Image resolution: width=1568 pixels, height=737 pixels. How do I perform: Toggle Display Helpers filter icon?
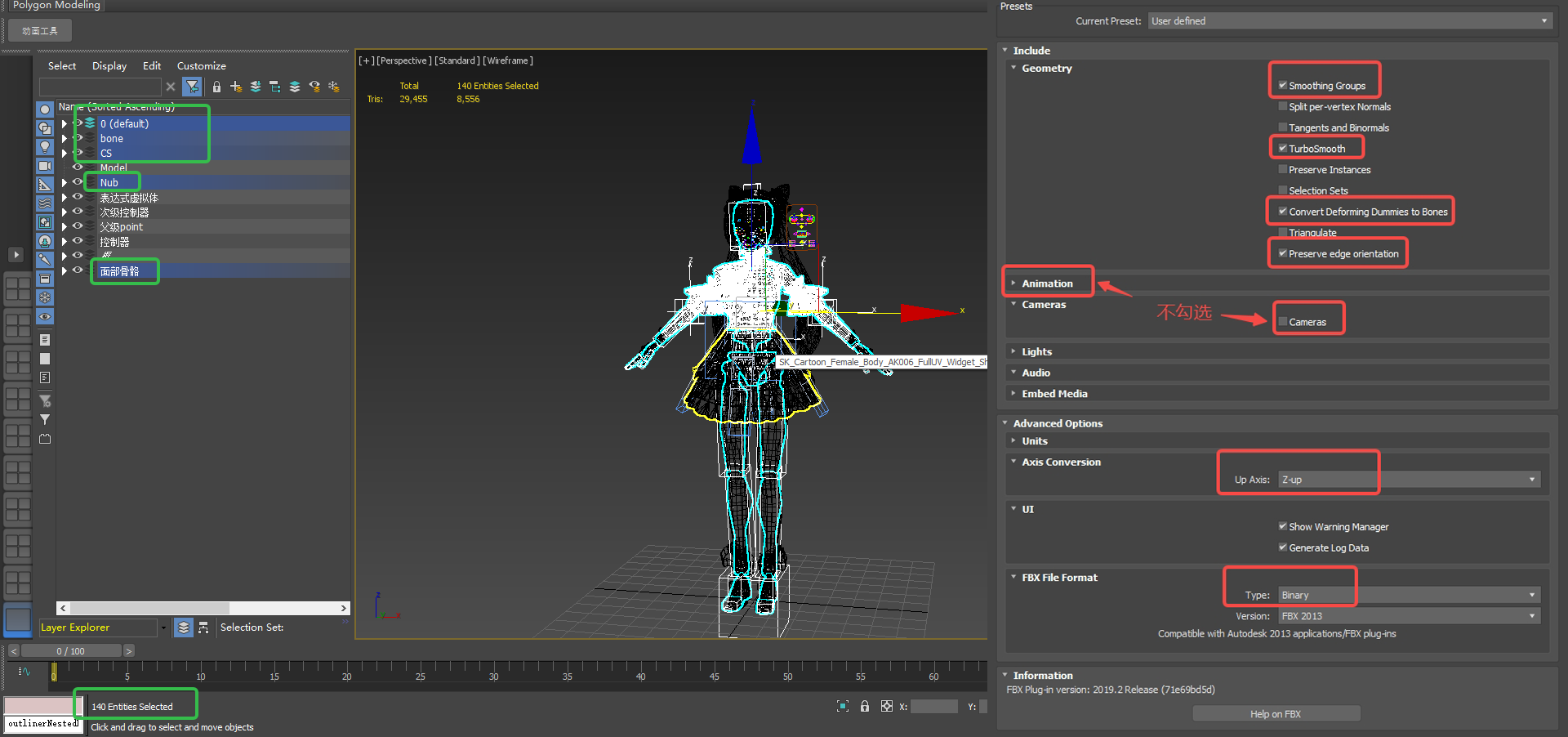(x=45, y=185)
